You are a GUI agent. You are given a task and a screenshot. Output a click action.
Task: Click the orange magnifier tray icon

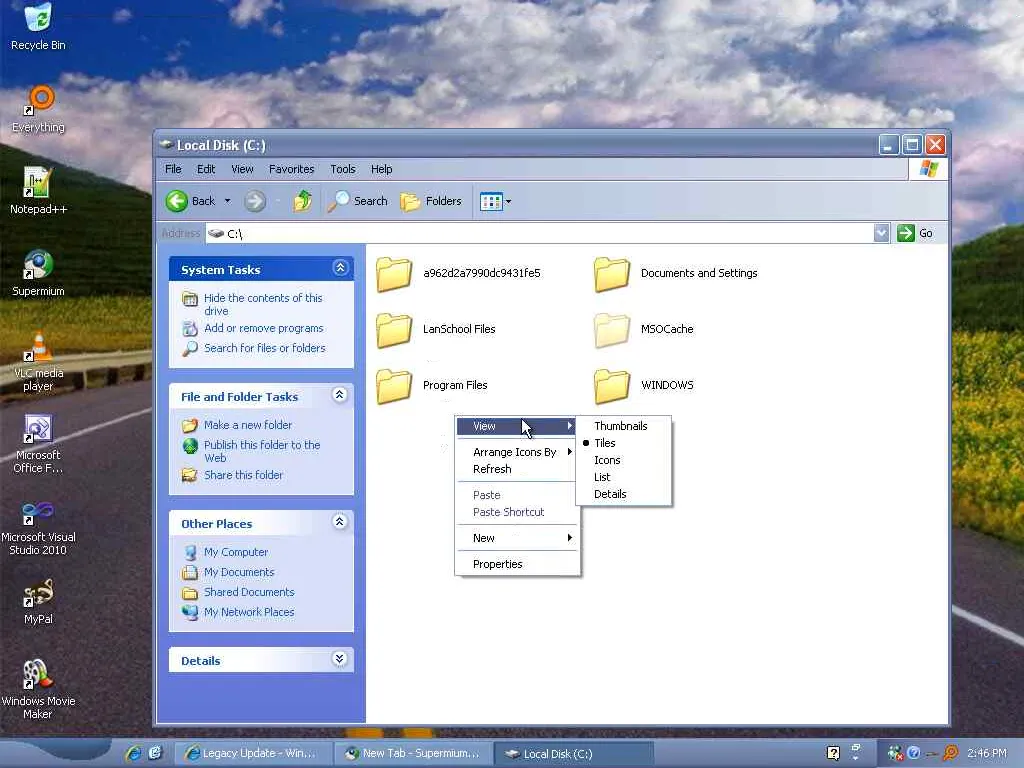951,754
